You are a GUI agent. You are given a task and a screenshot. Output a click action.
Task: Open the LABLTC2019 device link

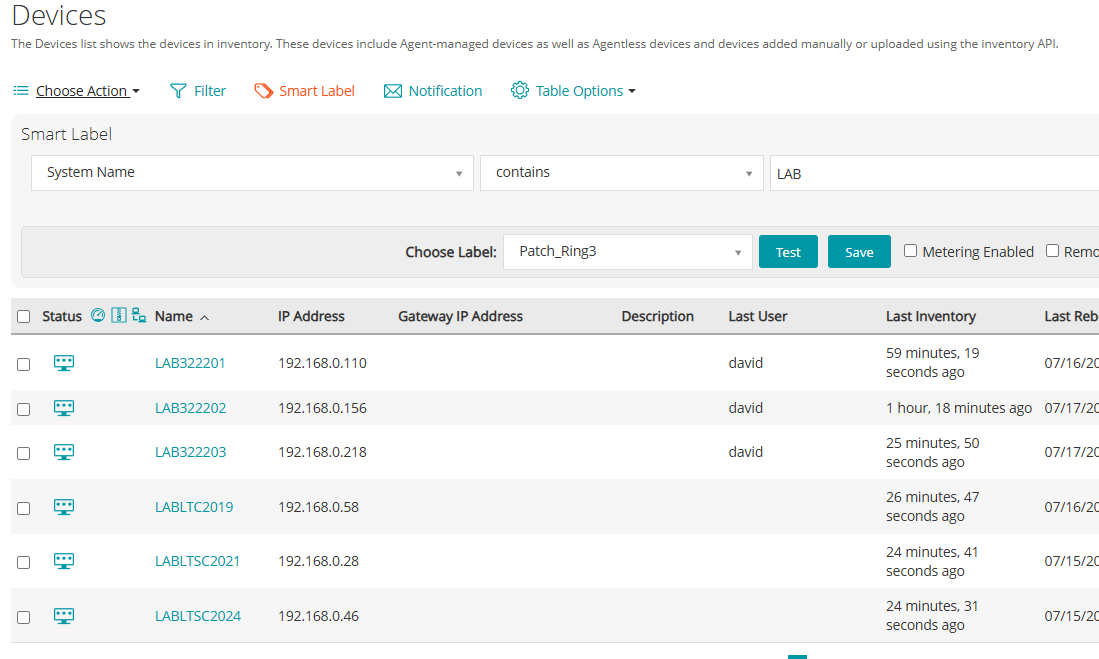[x=194, y=507]
